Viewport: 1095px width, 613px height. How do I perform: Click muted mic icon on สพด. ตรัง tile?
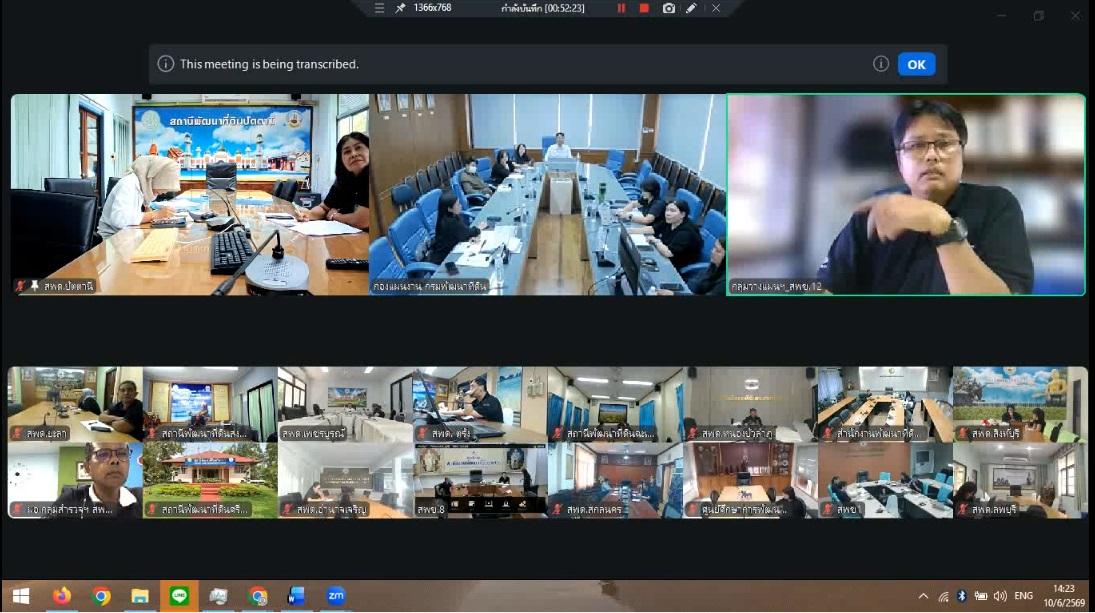[x=422, y=434]
